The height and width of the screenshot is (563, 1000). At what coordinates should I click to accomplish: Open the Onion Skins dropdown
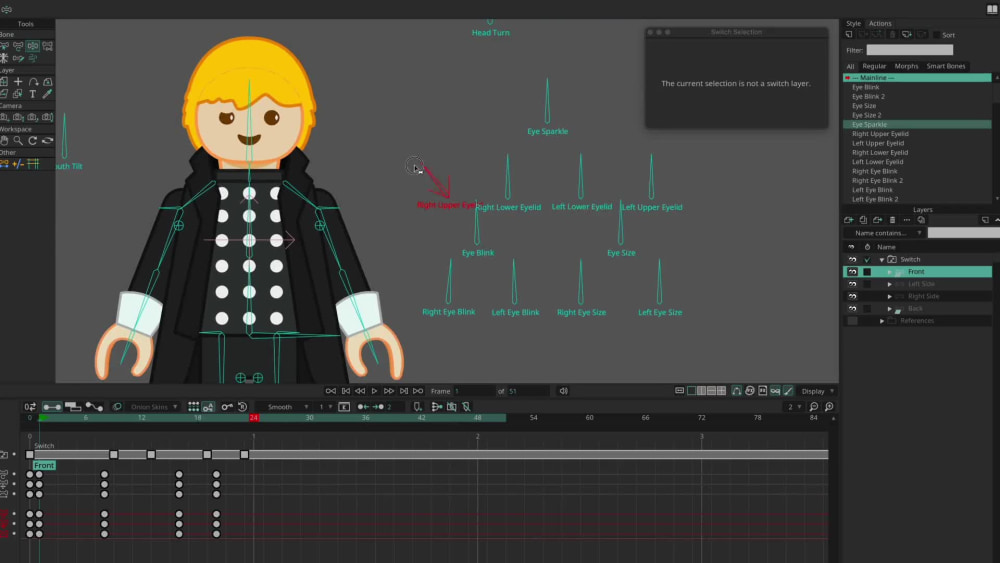[x=154, y=407]
